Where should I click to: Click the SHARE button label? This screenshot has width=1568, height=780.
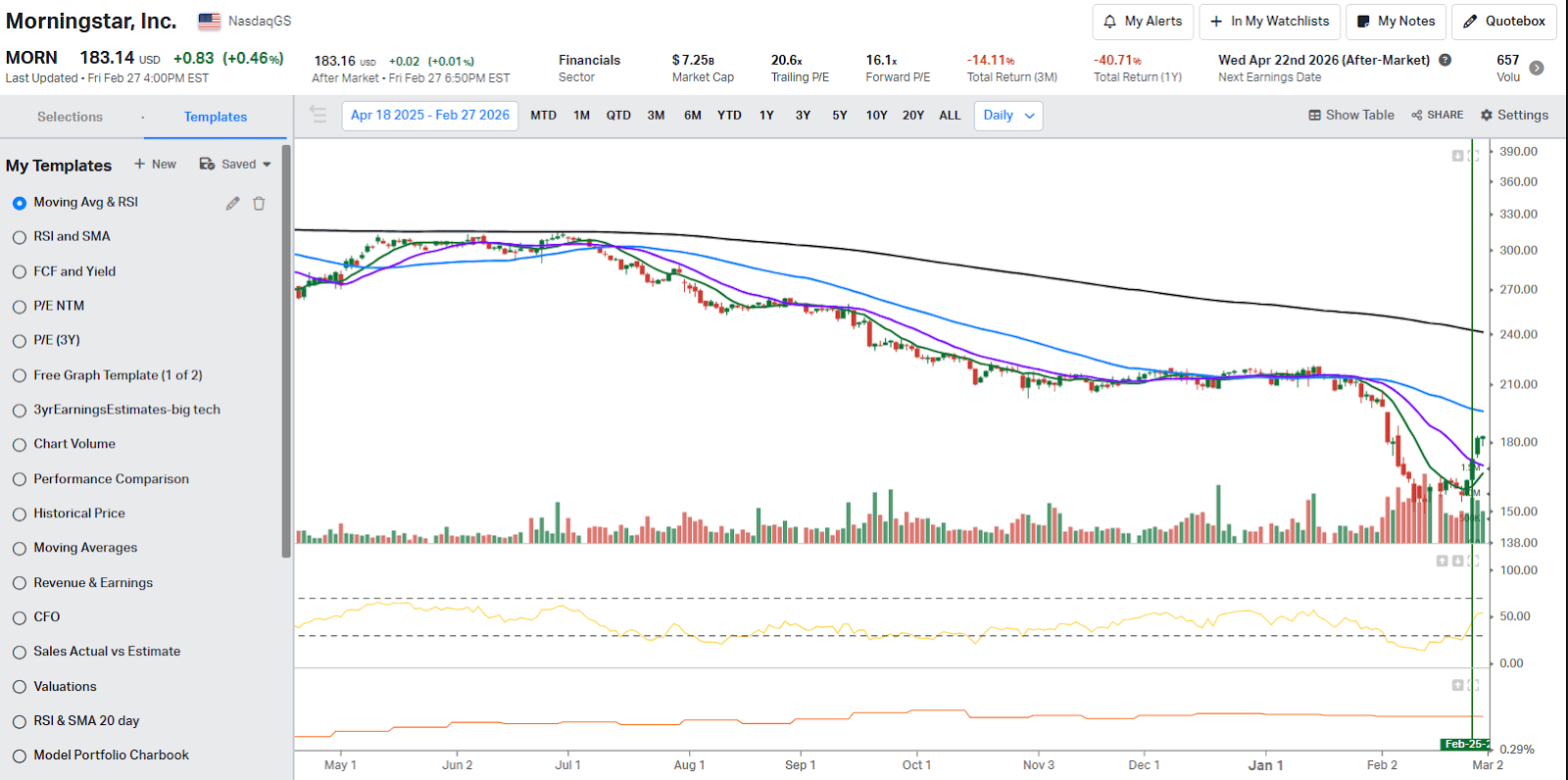click(x=1445, y=115)
